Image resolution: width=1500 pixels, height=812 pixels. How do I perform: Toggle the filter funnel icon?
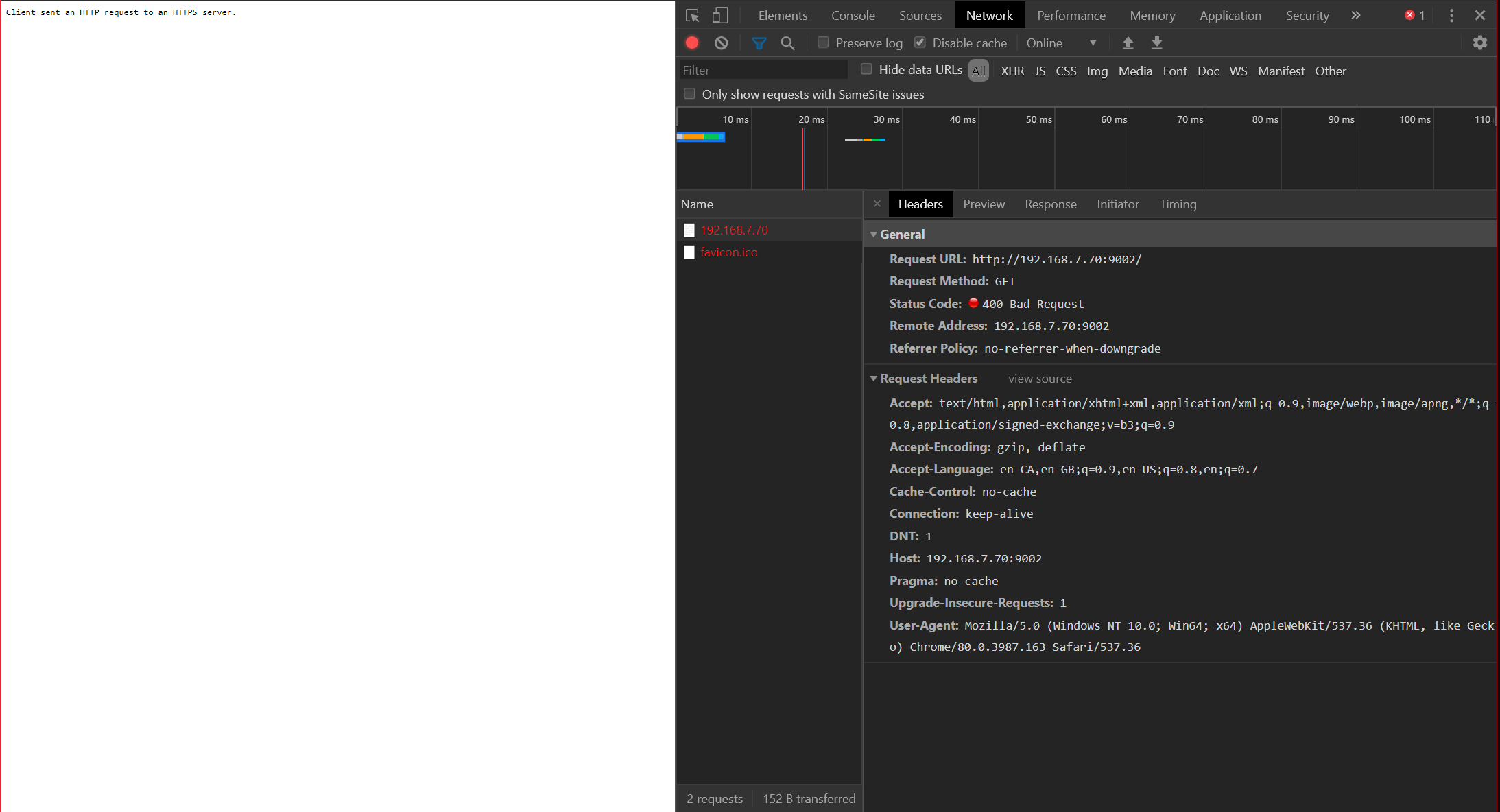(x=759, y=43)
